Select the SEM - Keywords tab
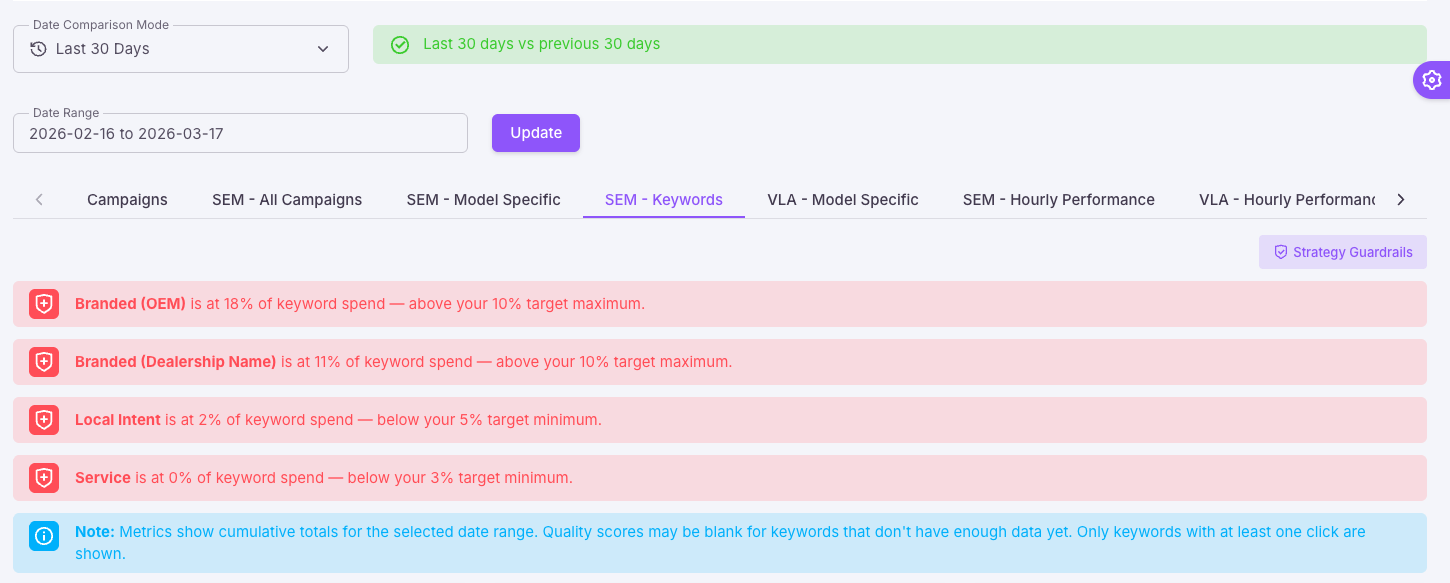 coord(663,199)
